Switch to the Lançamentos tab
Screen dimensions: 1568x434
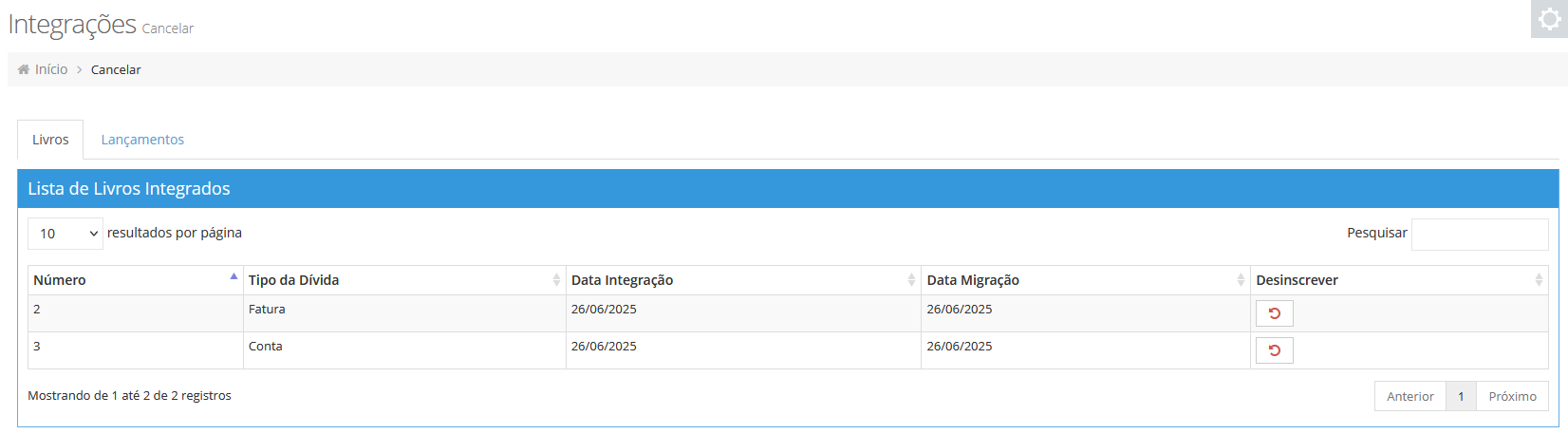coord(142,140)
